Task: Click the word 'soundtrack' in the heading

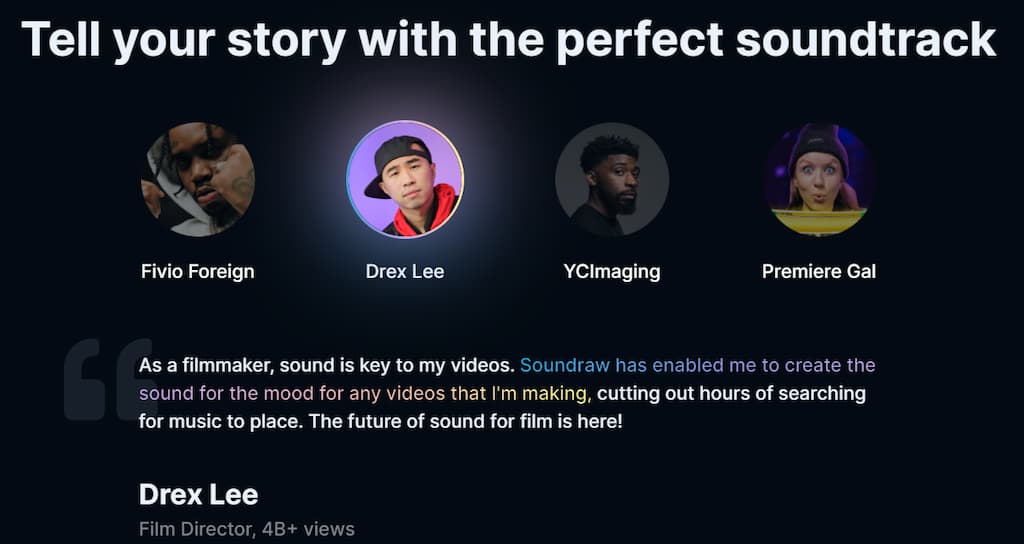Action: click(866, 39)
